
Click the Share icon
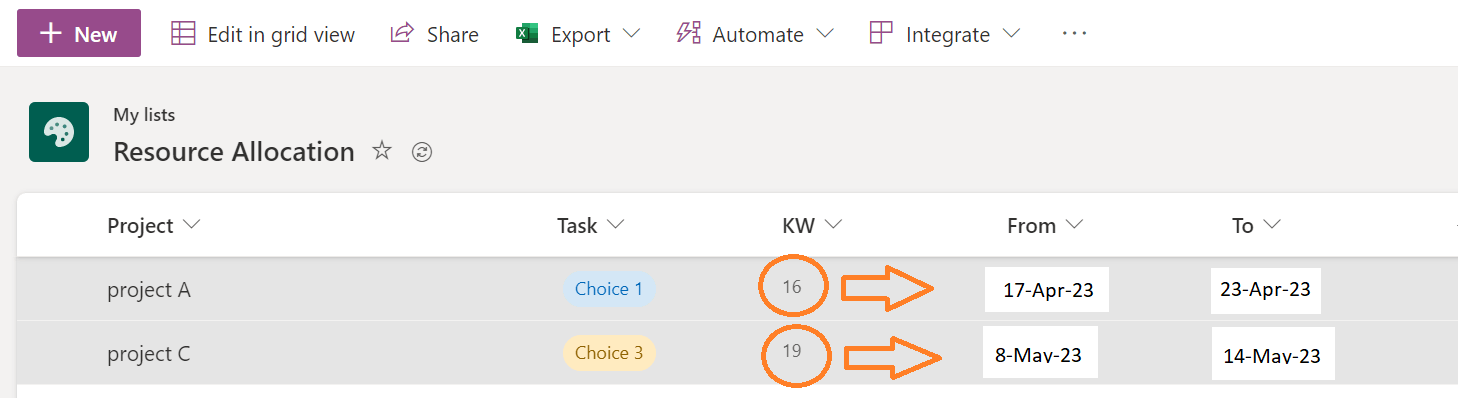tap(402, 33)
